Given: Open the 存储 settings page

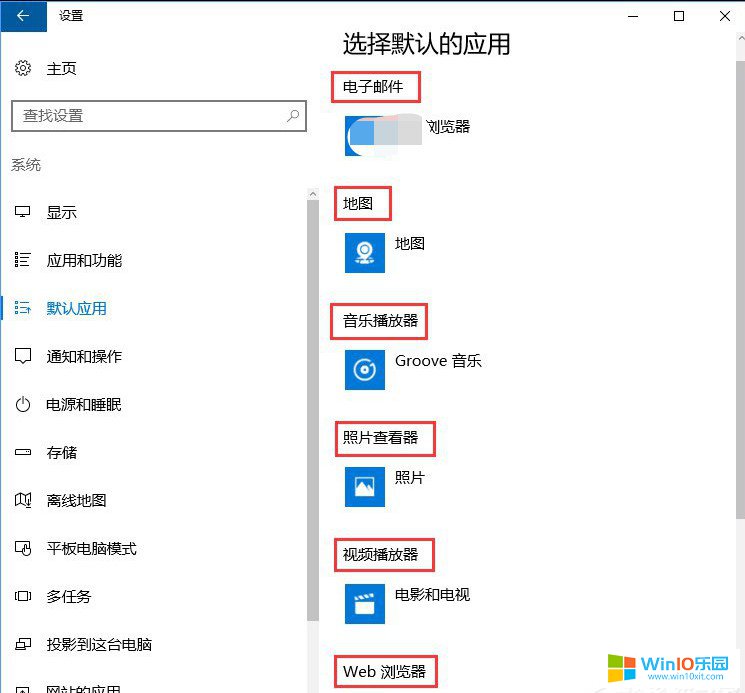Looking at the screenshot, I should tap(61, 453).
